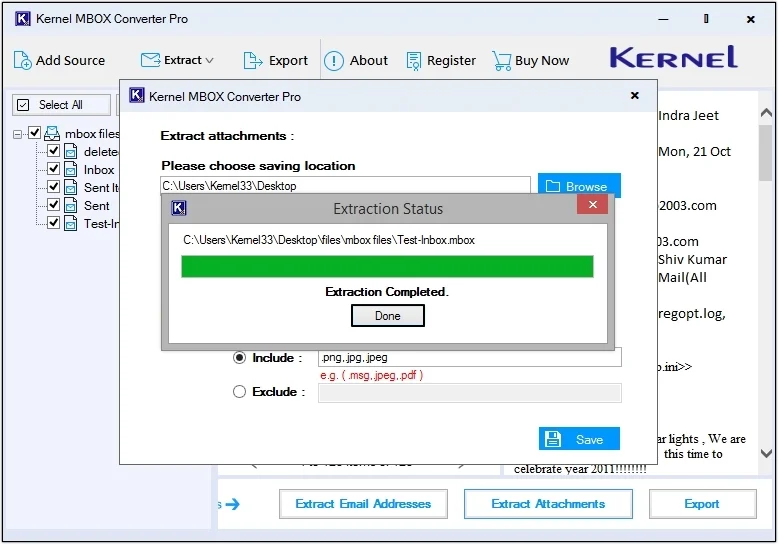Click the Inbox mail file icon

click(71, 169)
